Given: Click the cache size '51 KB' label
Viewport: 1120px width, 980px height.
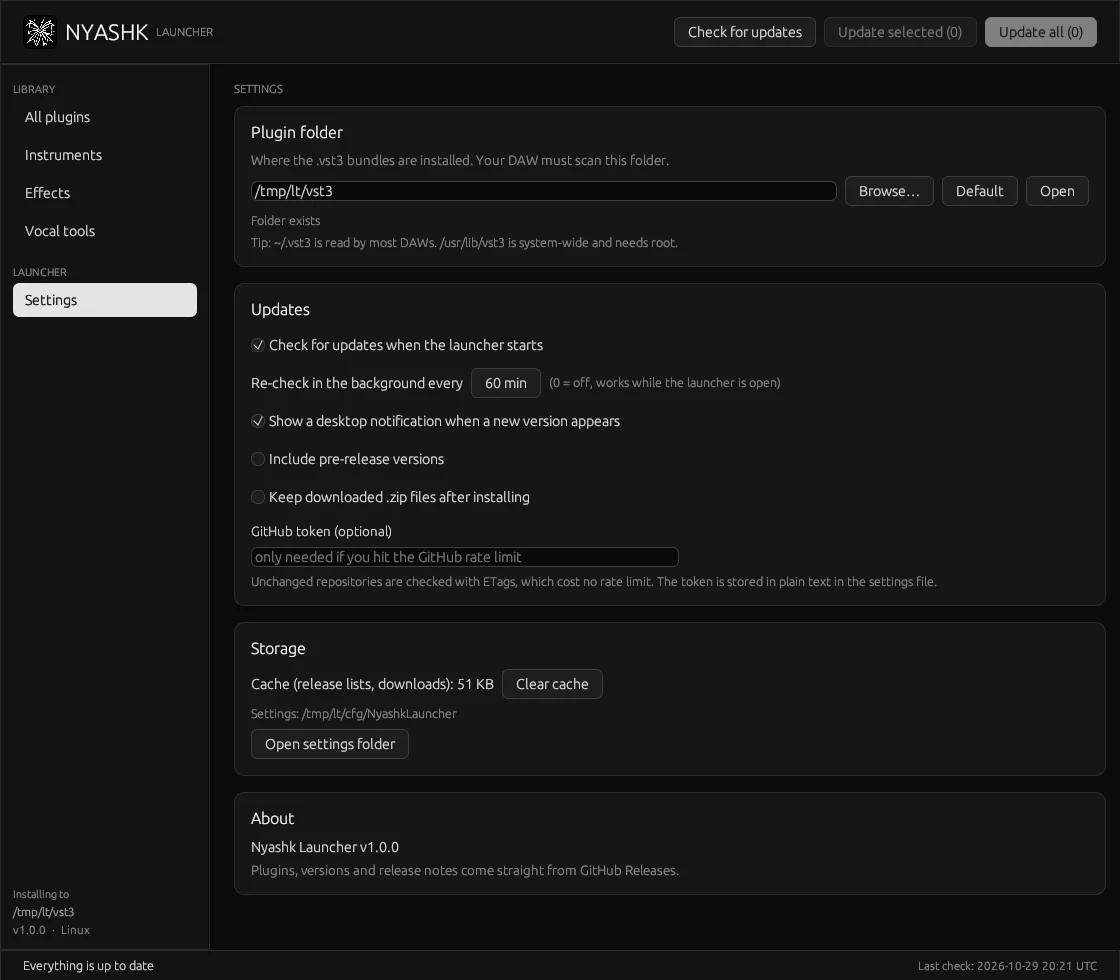Looking at the screenshot, I should pyautogui.click(x=475, y=684).
